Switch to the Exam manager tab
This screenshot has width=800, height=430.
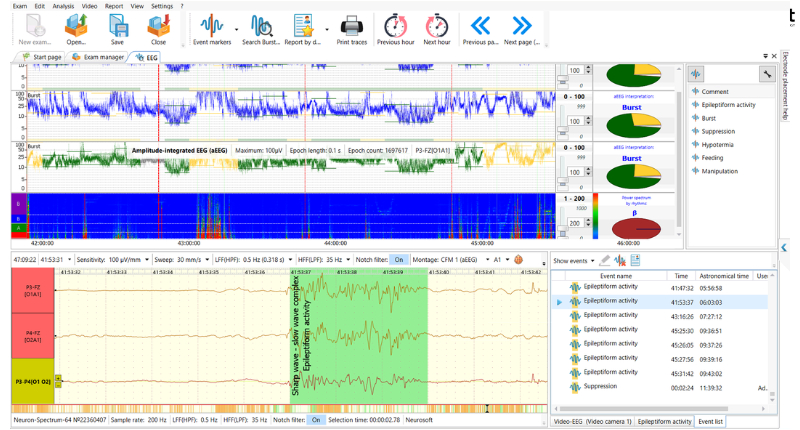pyautogui.click(x=98, y=57)
